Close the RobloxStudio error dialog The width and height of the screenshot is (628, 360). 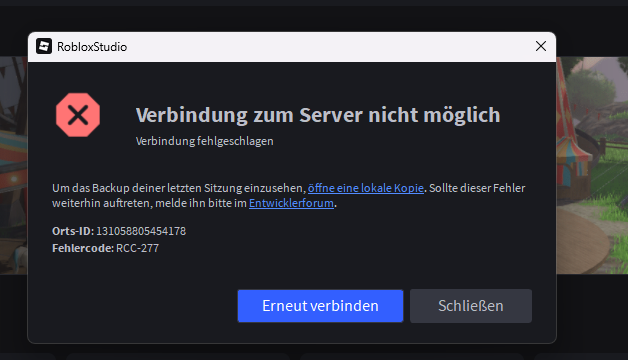point(541,46)
